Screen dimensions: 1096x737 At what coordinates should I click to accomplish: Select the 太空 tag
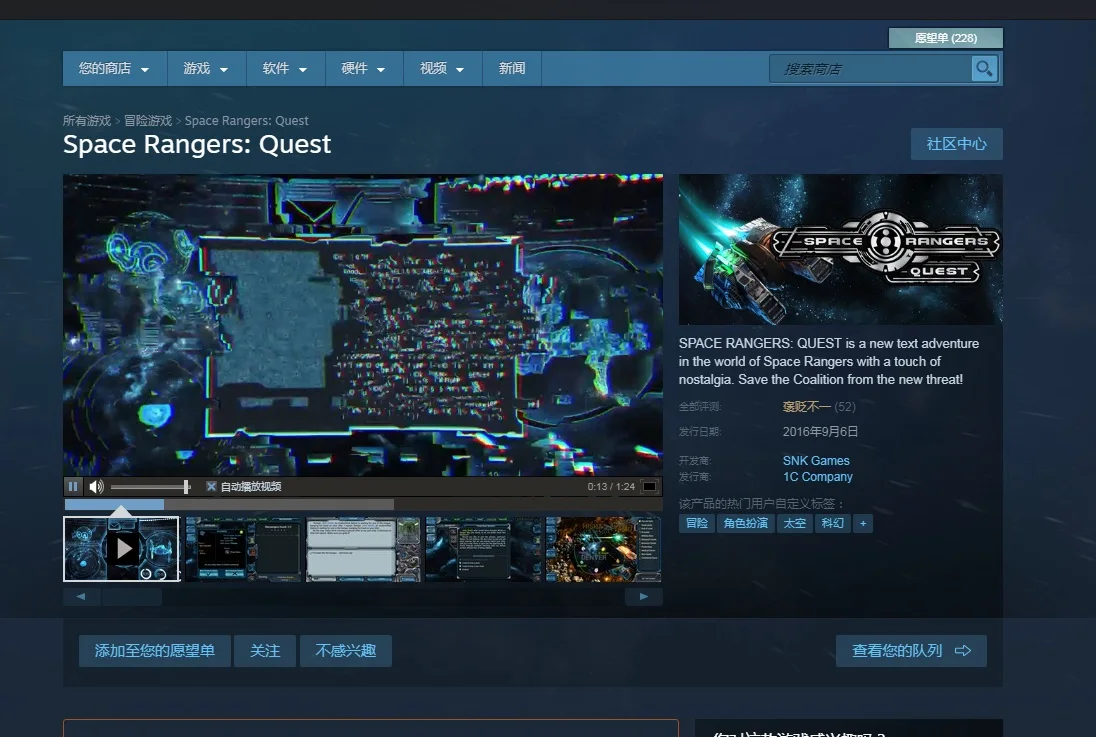coord(795,523)
